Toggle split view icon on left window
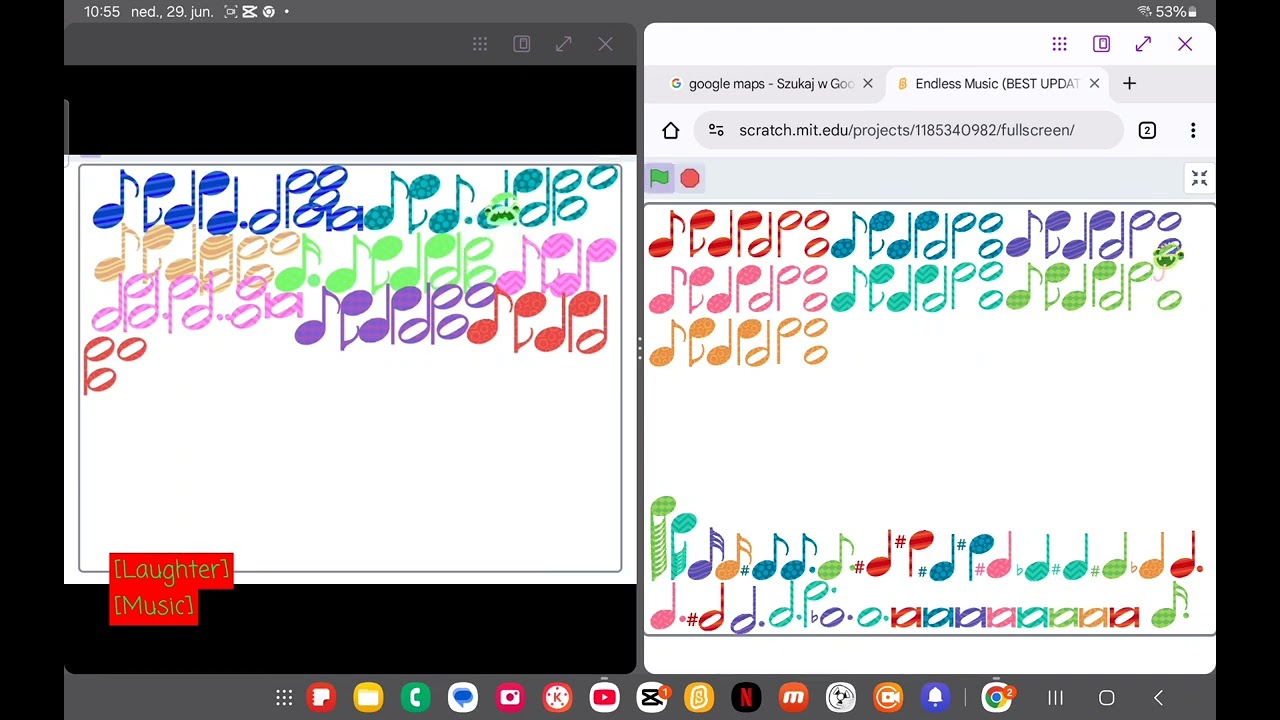This screenshot has width=1280, height=720. 522,44
